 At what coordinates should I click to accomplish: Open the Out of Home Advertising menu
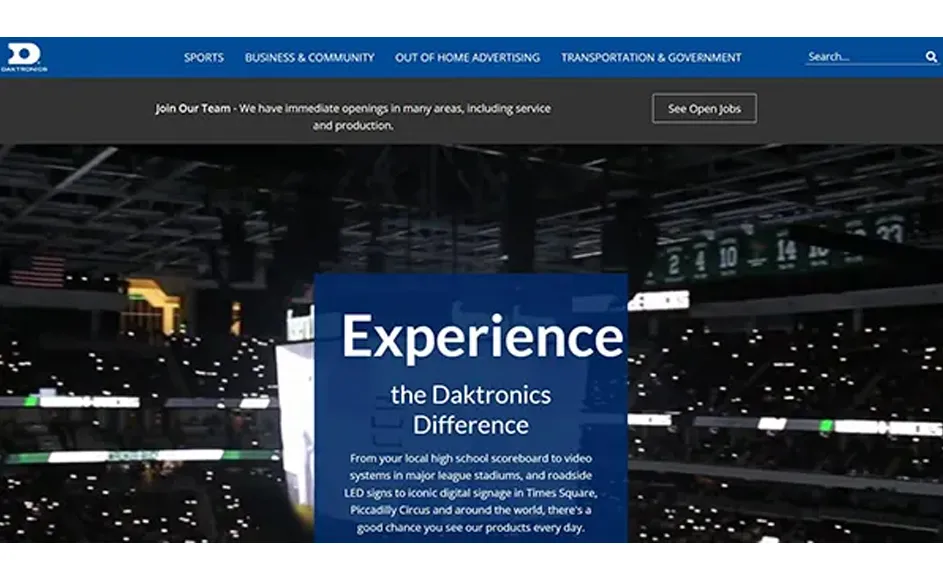[x=467, y=58]
